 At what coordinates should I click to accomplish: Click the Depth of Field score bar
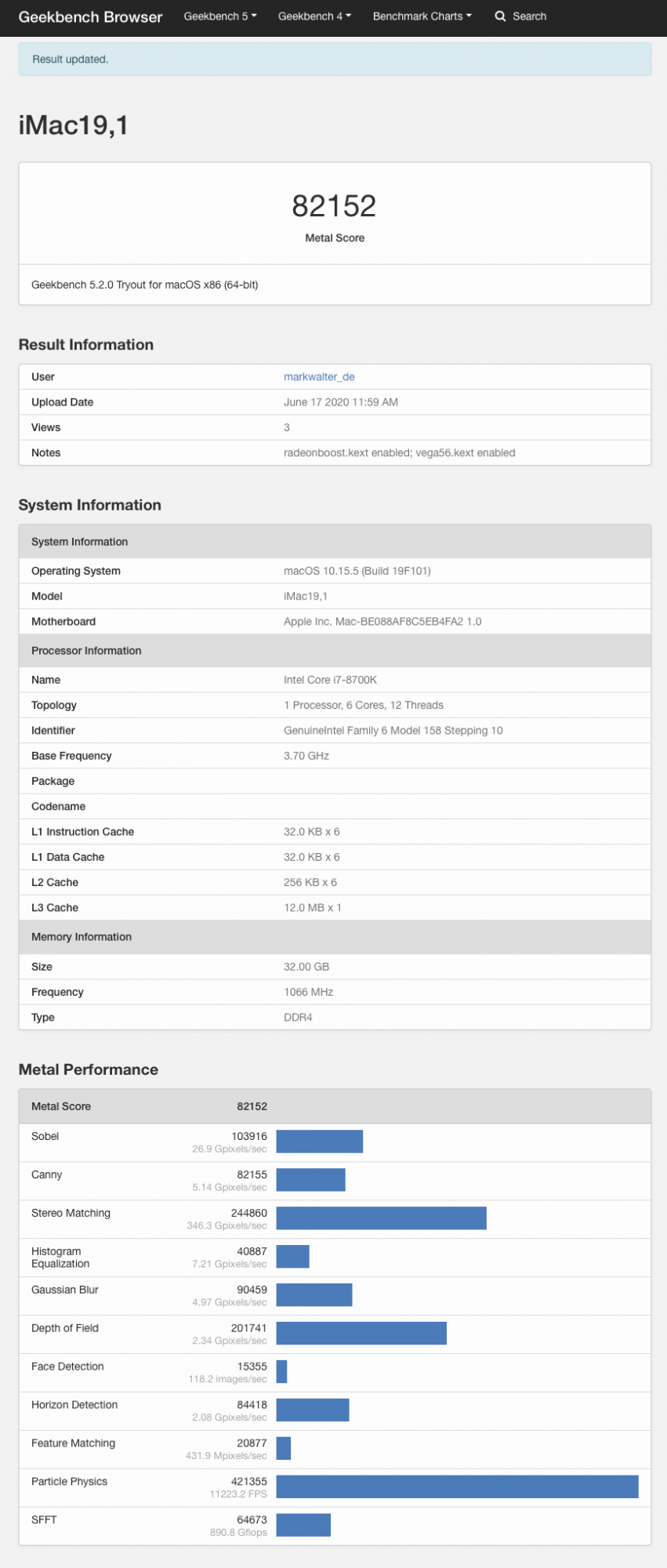361,1333
